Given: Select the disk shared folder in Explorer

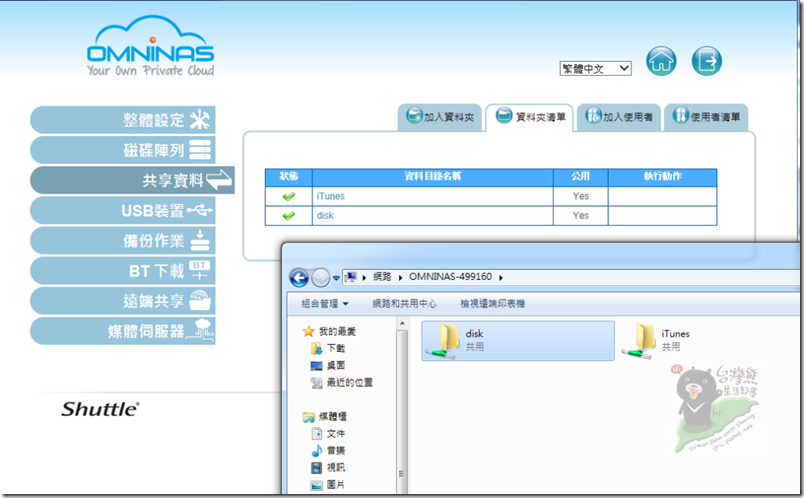Looking at the screenshot, I should point(518,341).
